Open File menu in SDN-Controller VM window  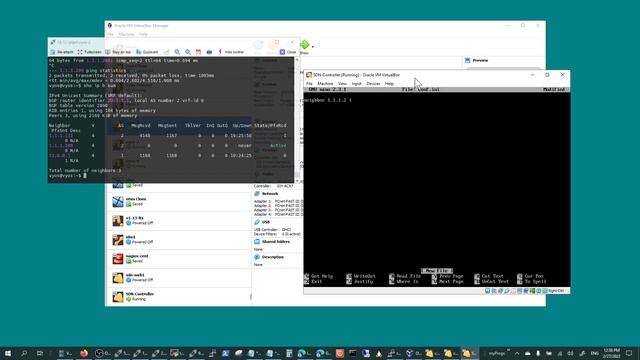coord(309,83)
